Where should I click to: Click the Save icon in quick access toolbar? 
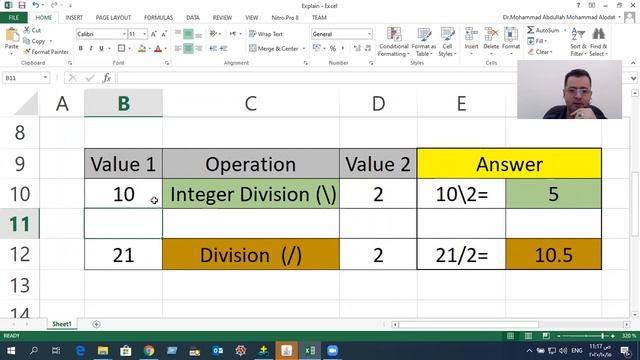tap(22, 5)
